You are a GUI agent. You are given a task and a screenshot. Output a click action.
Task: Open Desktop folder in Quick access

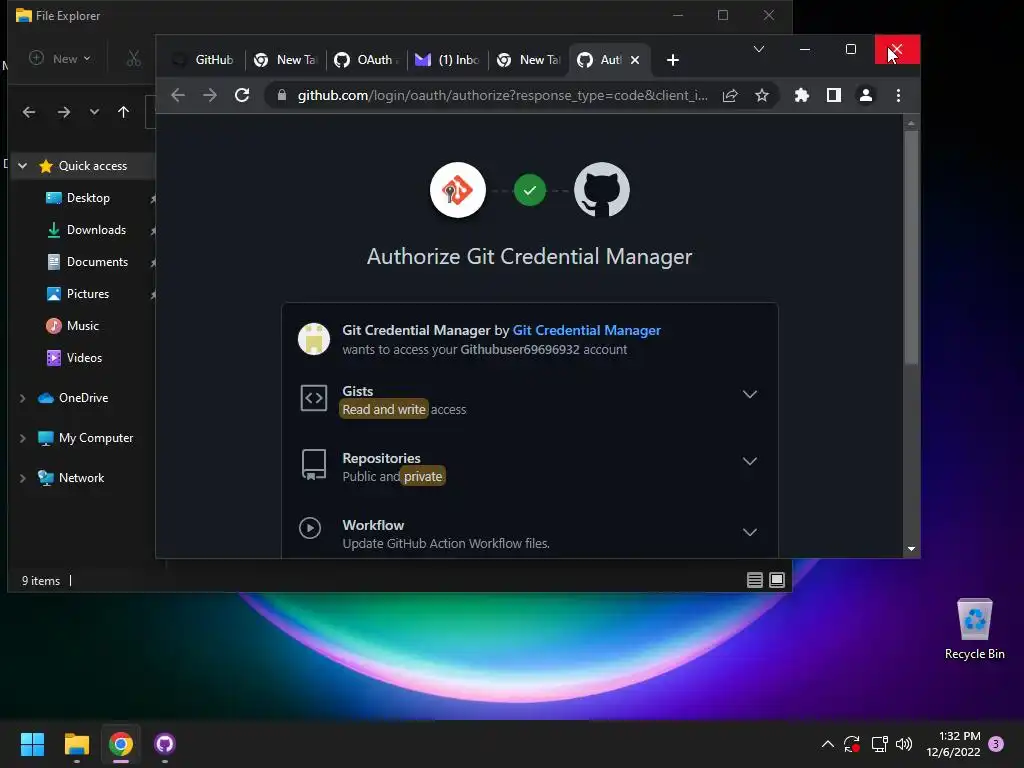(x=88, y=198)
